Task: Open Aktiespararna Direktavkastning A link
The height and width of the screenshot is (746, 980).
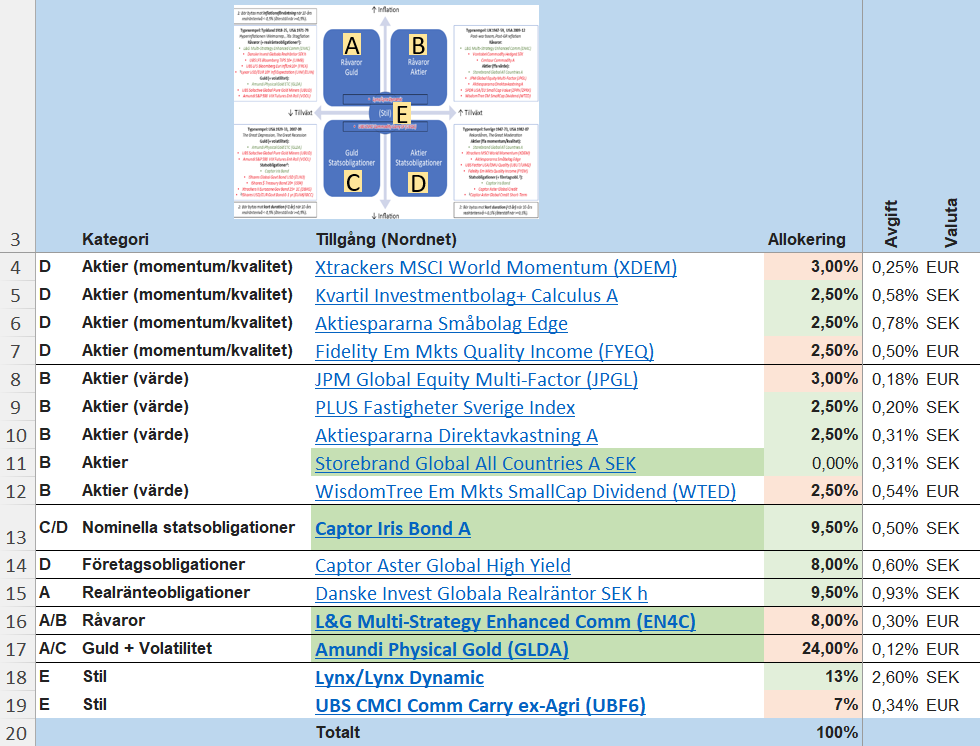Action: click(x=456, y=435)
